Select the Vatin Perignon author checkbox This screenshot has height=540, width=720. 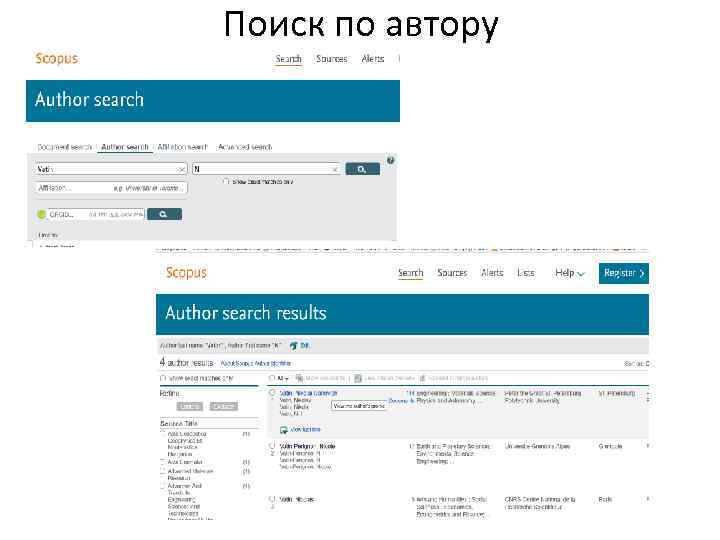pyautogui.click(x=272, y=446)
